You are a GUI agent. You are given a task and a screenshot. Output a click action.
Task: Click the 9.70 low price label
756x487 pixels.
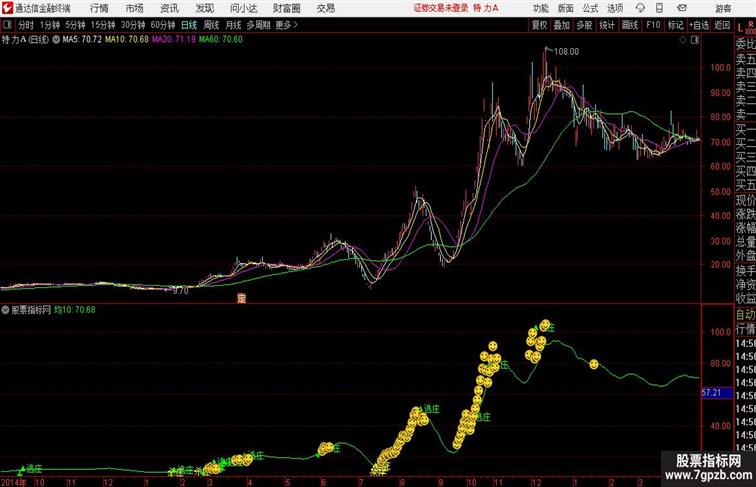(x=180, y=291)
